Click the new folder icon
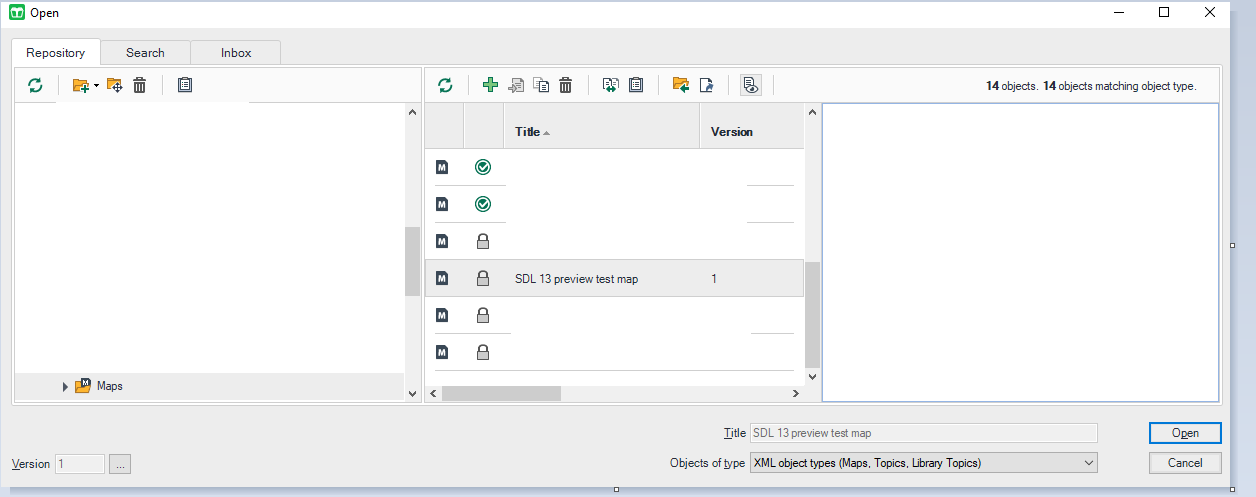 click(x=80, y=86)
